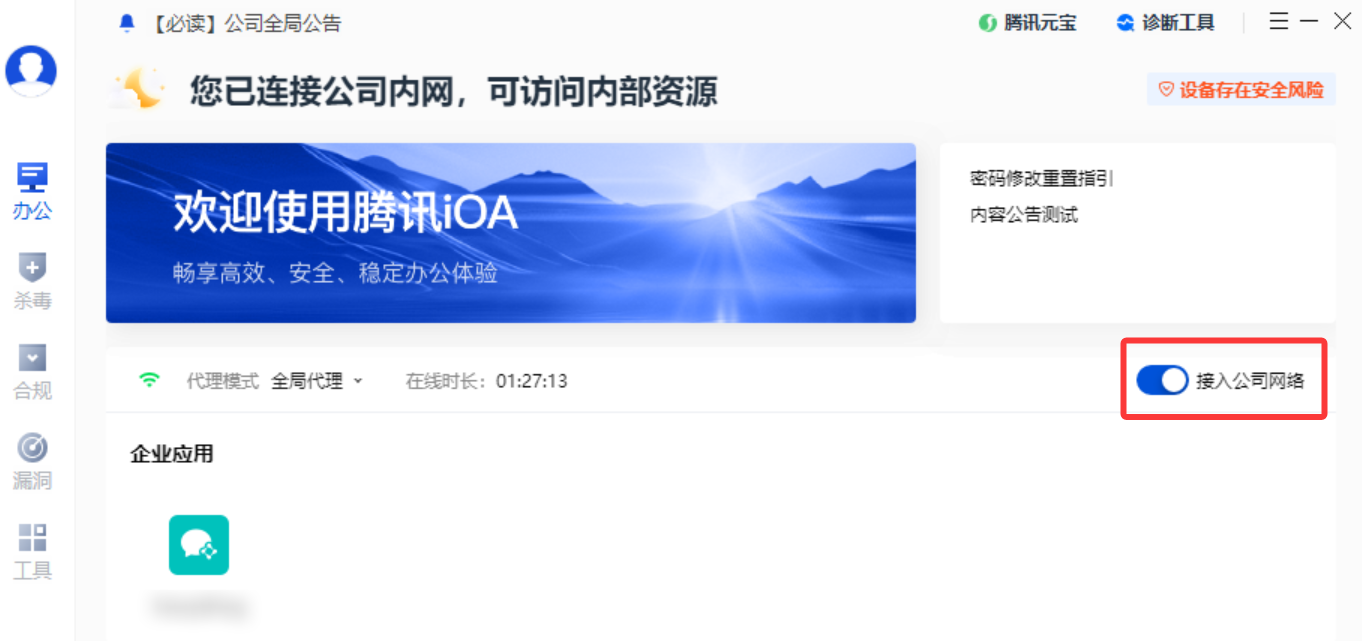Open 内容公告测试 notice
The width and height of the screenshot is (1362, 641).
(1024, 215)
